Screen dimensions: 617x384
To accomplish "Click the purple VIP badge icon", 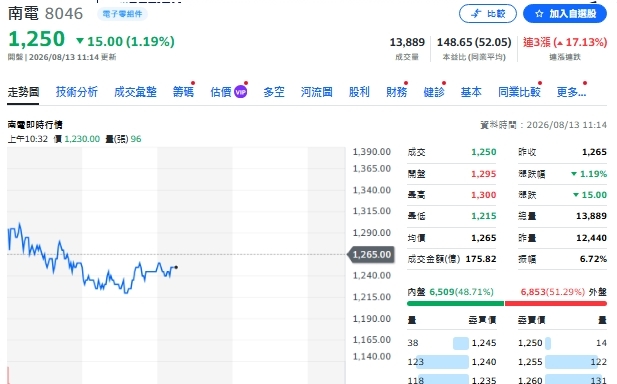I will [x=240, y=92].
